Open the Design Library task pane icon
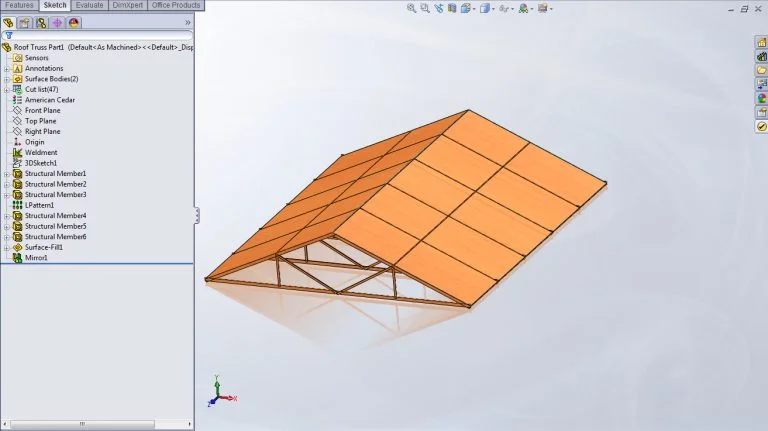This screenshot has height=431, width=768. tap(761, 56)
